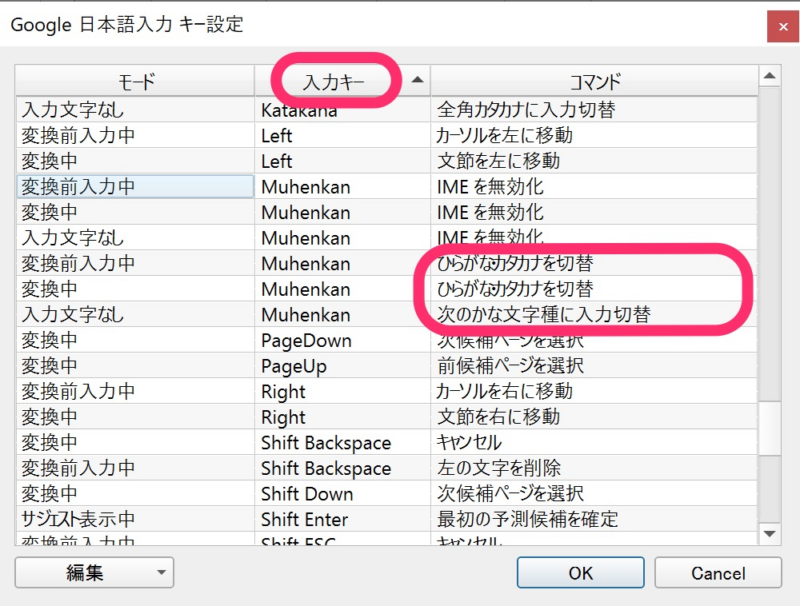
Task: Dismiss the dialog with the Cancel button
Action: pos(718,572)
